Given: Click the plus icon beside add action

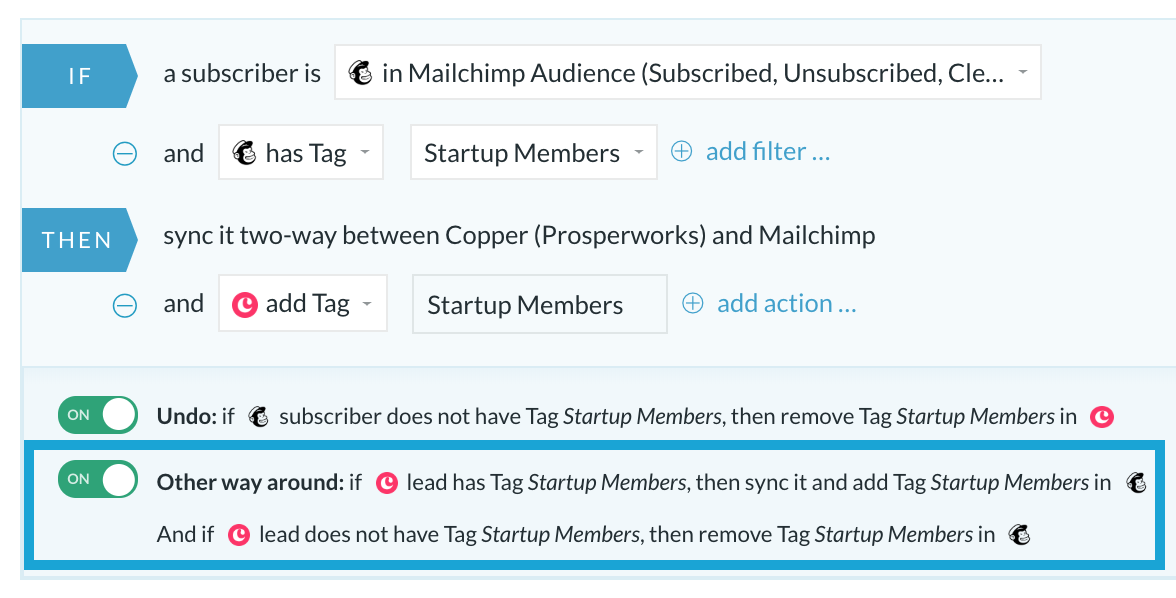Looking at the screenshot, I should pyautogui.click(x=692, y=303).
